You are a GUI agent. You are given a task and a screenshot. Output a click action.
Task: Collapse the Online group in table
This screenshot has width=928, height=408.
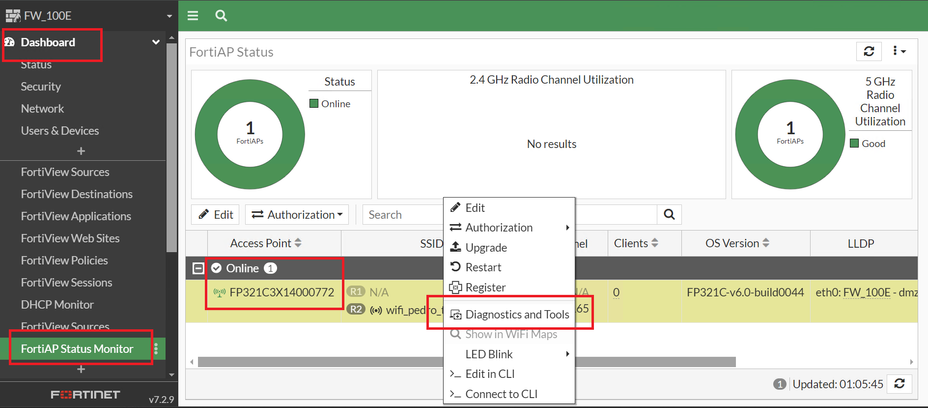pyautogui.click(x=198, y=268)
